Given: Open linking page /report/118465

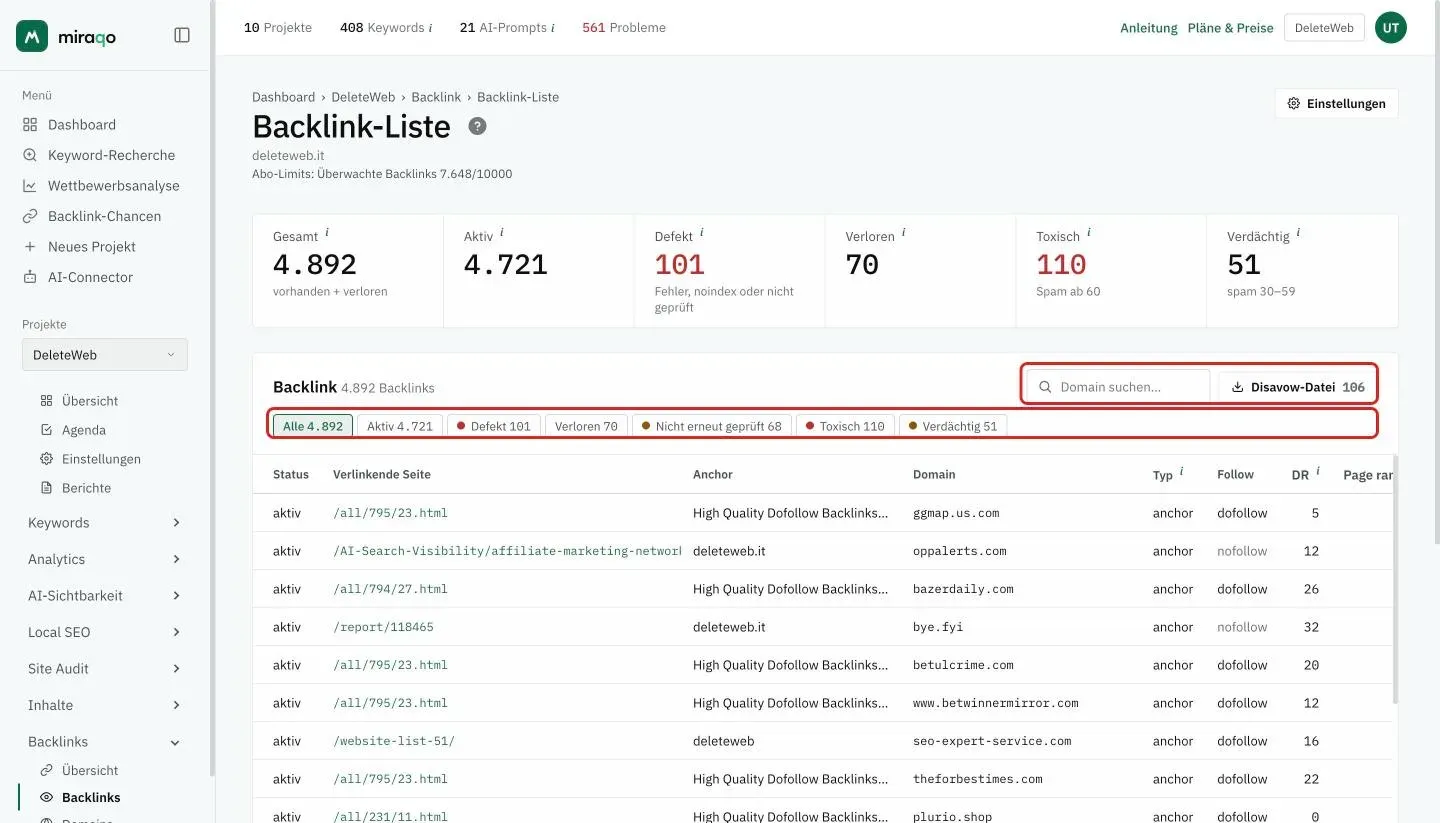Looking at the screenshot, I should click(383, 627).
